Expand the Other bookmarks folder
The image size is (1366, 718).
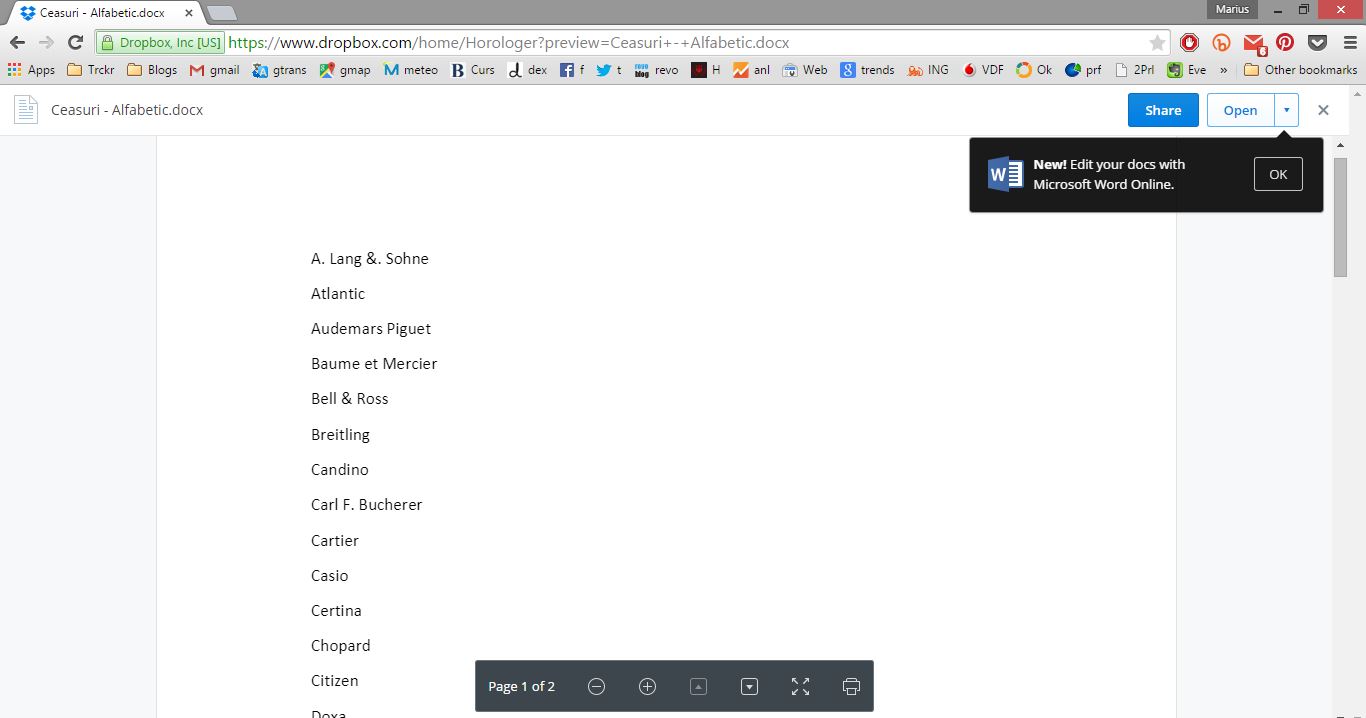(x=1300, y=70)
